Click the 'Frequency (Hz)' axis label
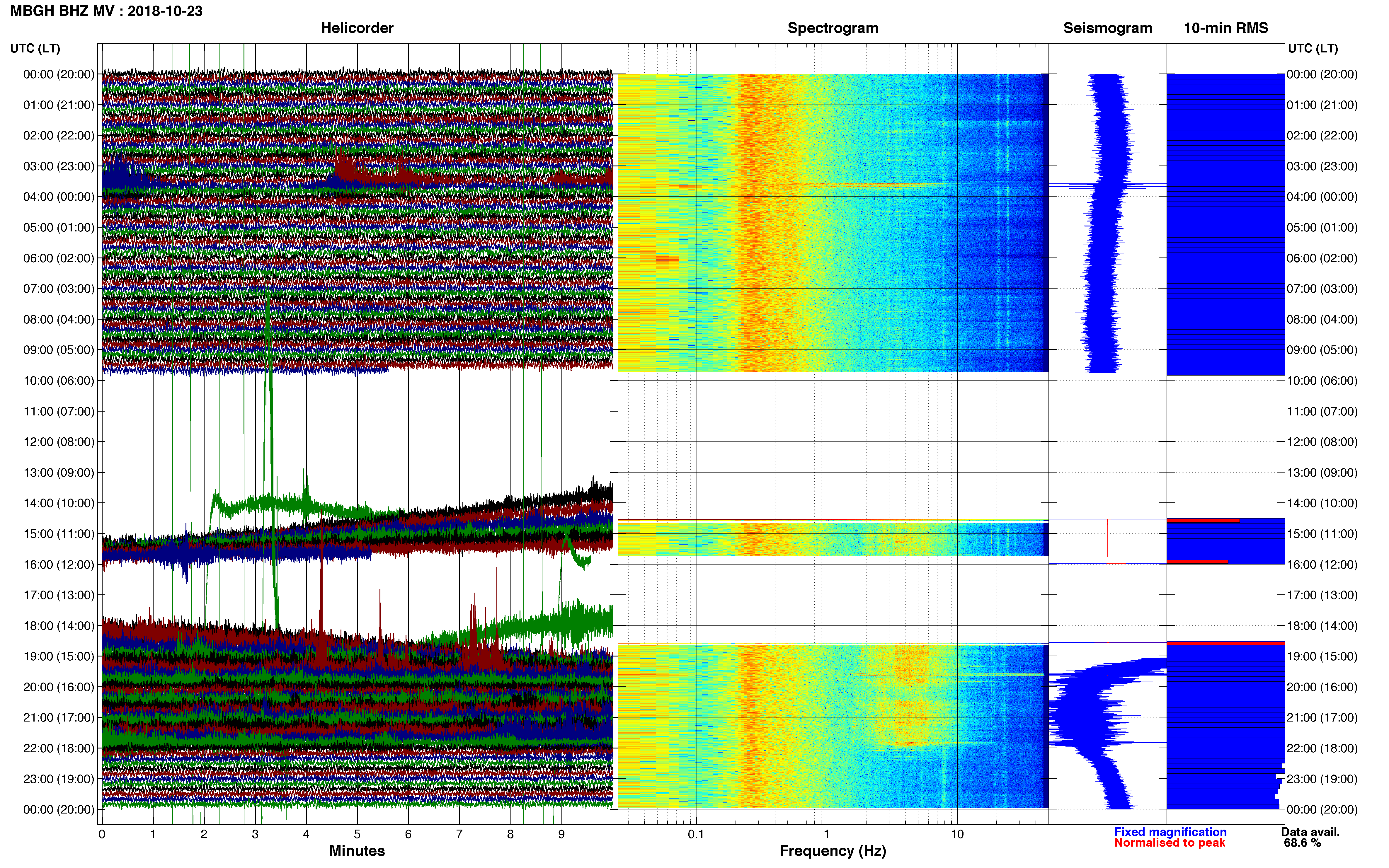The height and width of the screenshot is (868, 1389). click(833, 851)
